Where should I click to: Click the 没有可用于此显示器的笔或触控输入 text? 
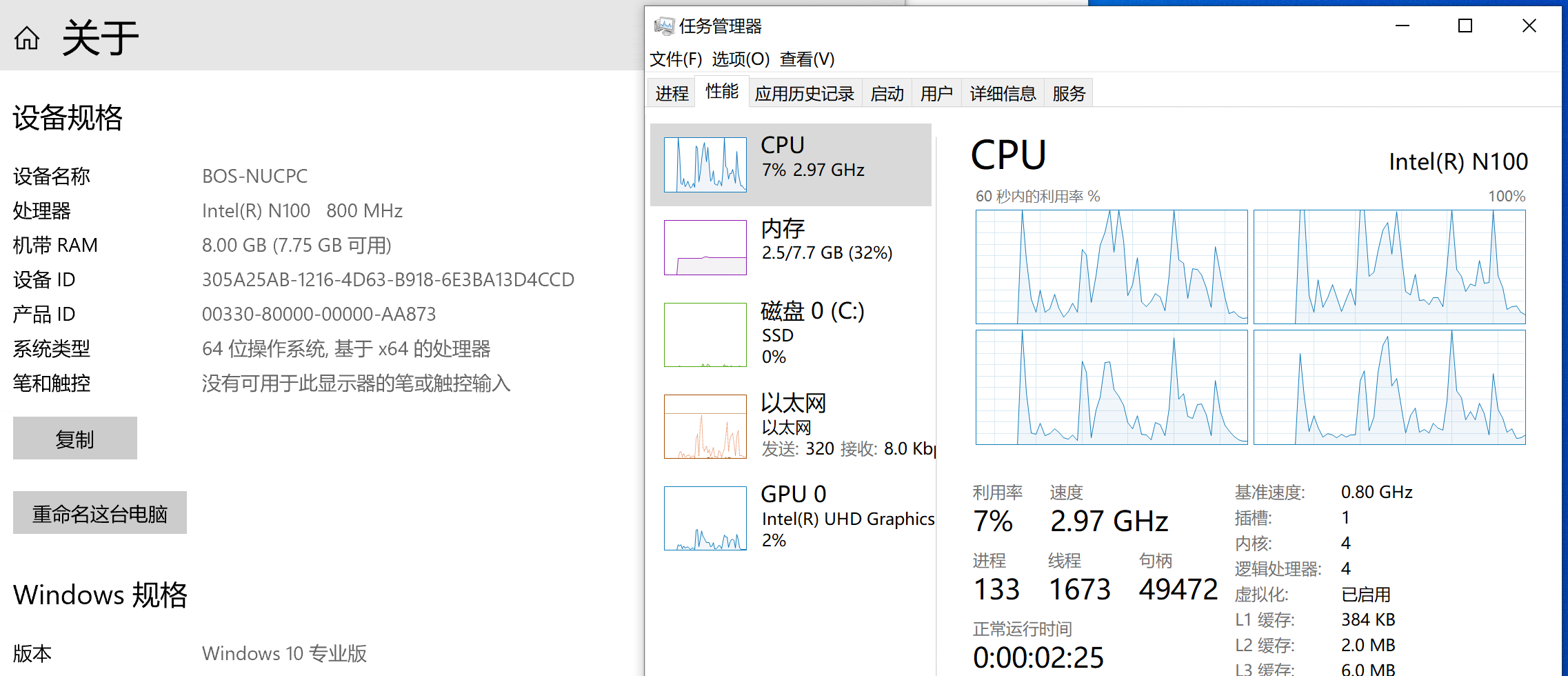coord(356,383)
